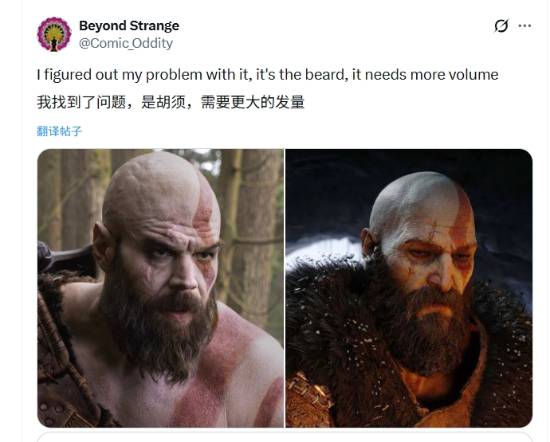The image size is (550, 442).
Task: Open the left forest cosplay photo
Action: [161, 288]
